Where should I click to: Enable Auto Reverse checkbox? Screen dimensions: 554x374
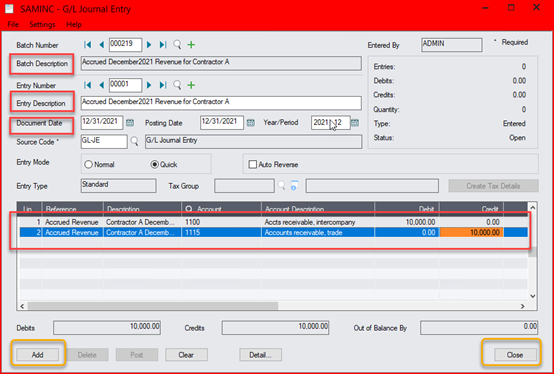point(252,165)
